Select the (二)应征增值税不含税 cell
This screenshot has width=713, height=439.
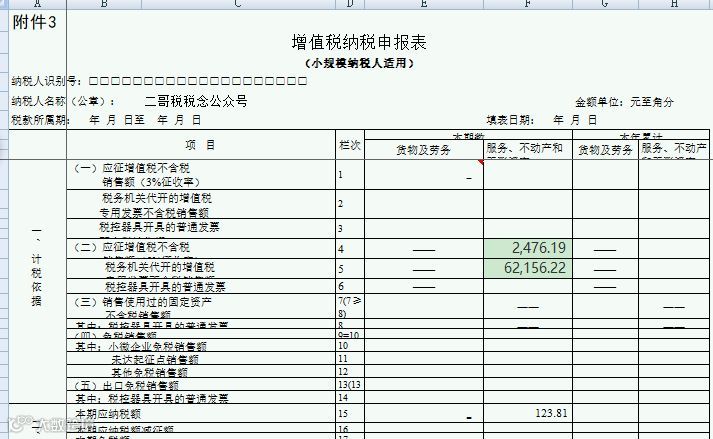click(201, 249)
